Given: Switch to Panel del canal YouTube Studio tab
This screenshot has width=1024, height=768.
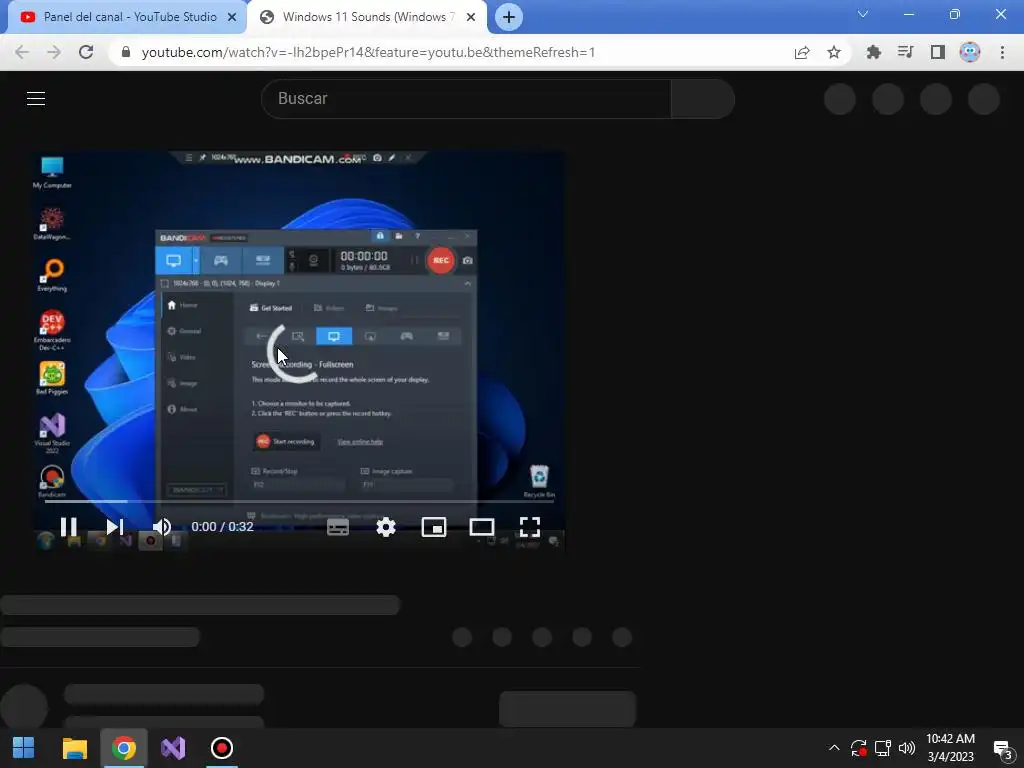Looking at the screenshot, I should coord(127,17).
